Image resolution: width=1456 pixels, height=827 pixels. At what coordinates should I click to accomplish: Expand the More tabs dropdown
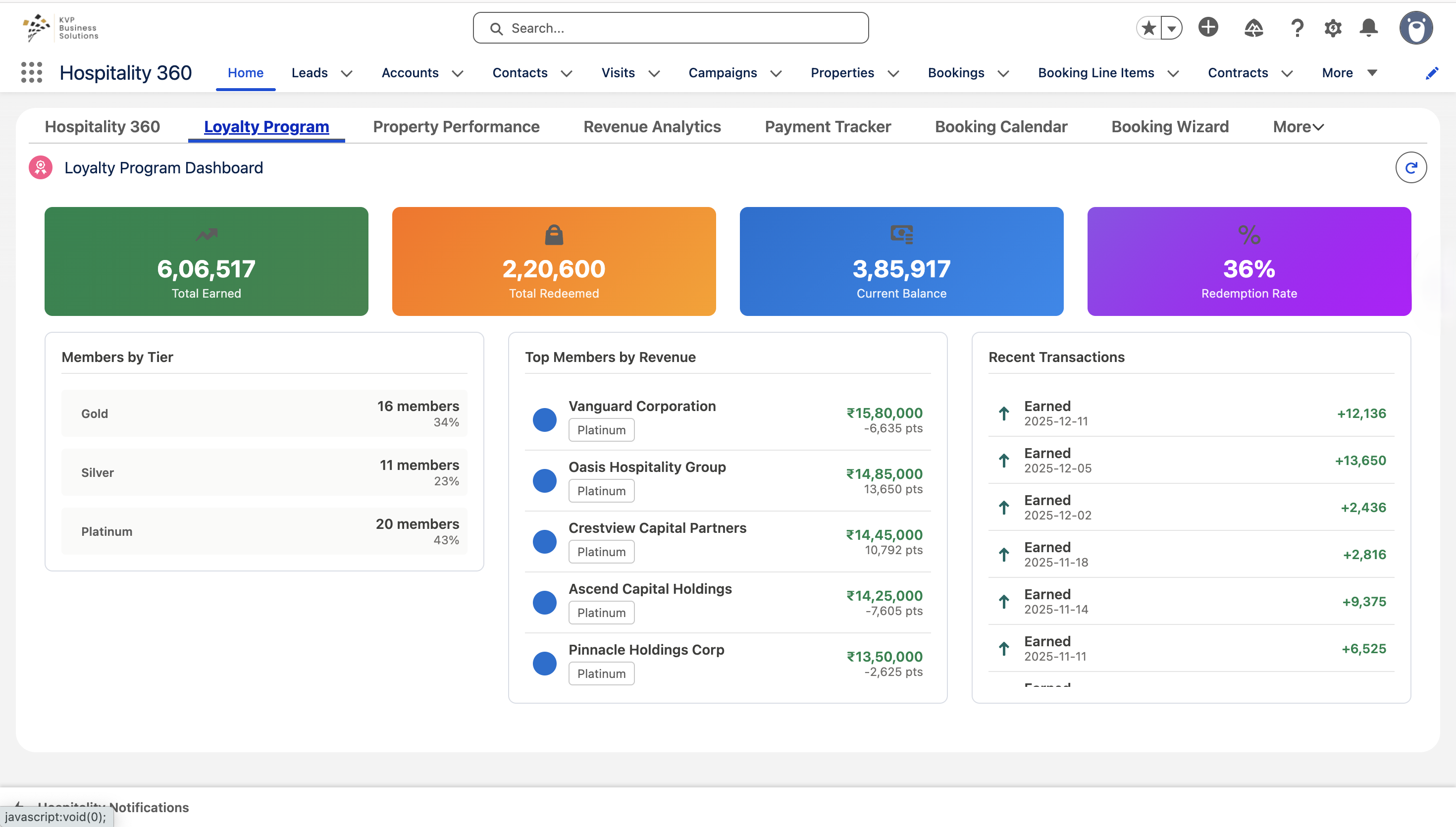click(x=1298, y=127)
